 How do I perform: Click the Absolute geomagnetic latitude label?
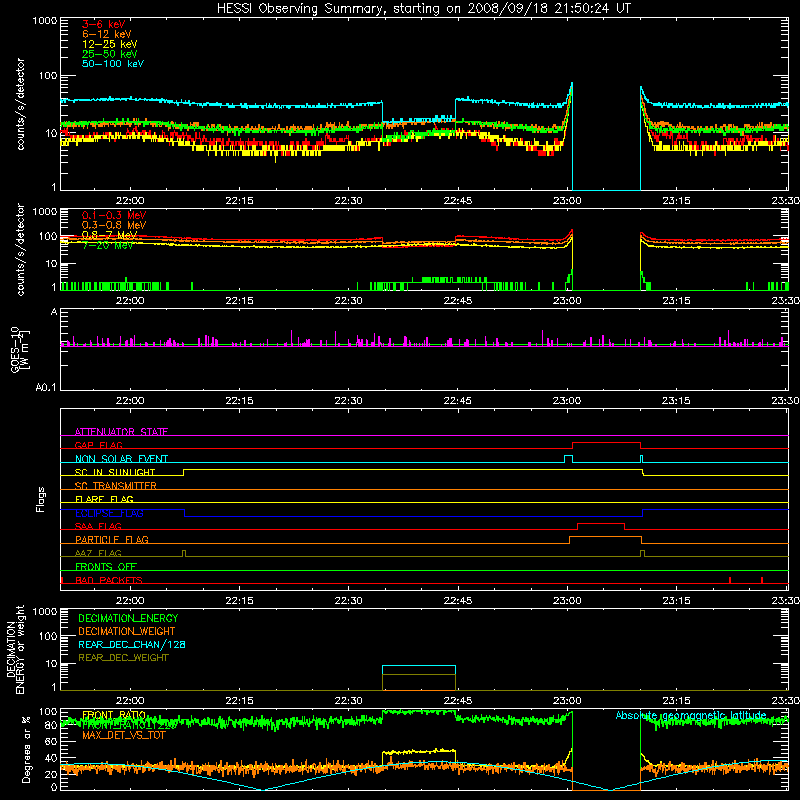click(691, 715)
